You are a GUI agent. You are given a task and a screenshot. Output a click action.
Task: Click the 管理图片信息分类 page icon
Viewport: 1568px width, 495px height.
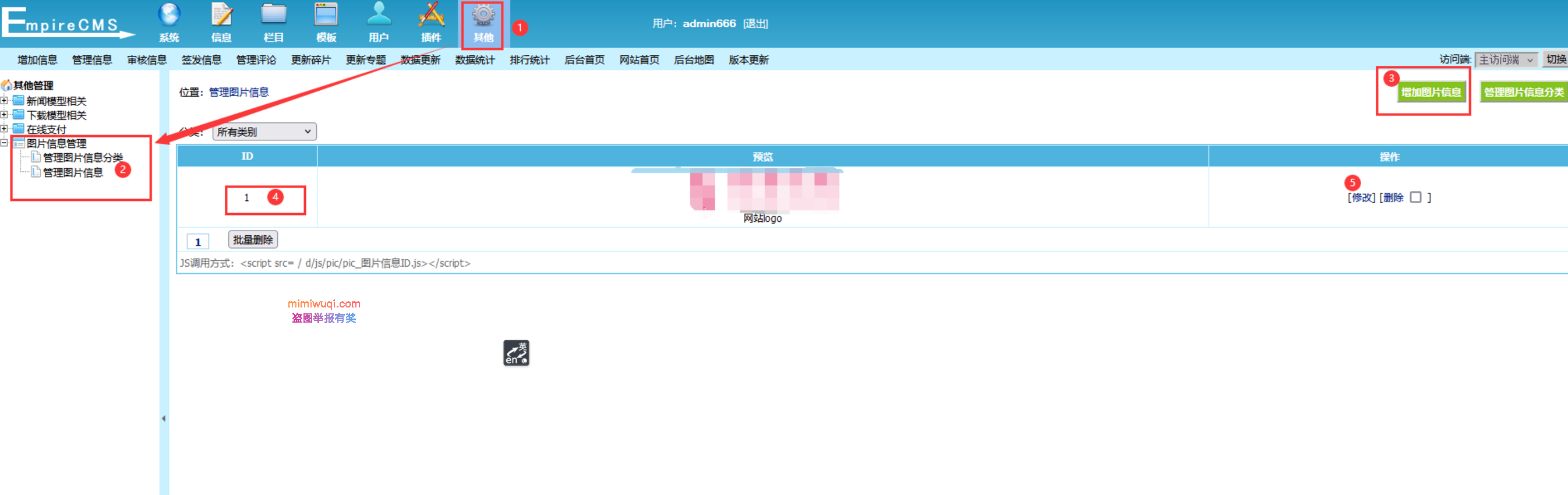coord(36,157)
